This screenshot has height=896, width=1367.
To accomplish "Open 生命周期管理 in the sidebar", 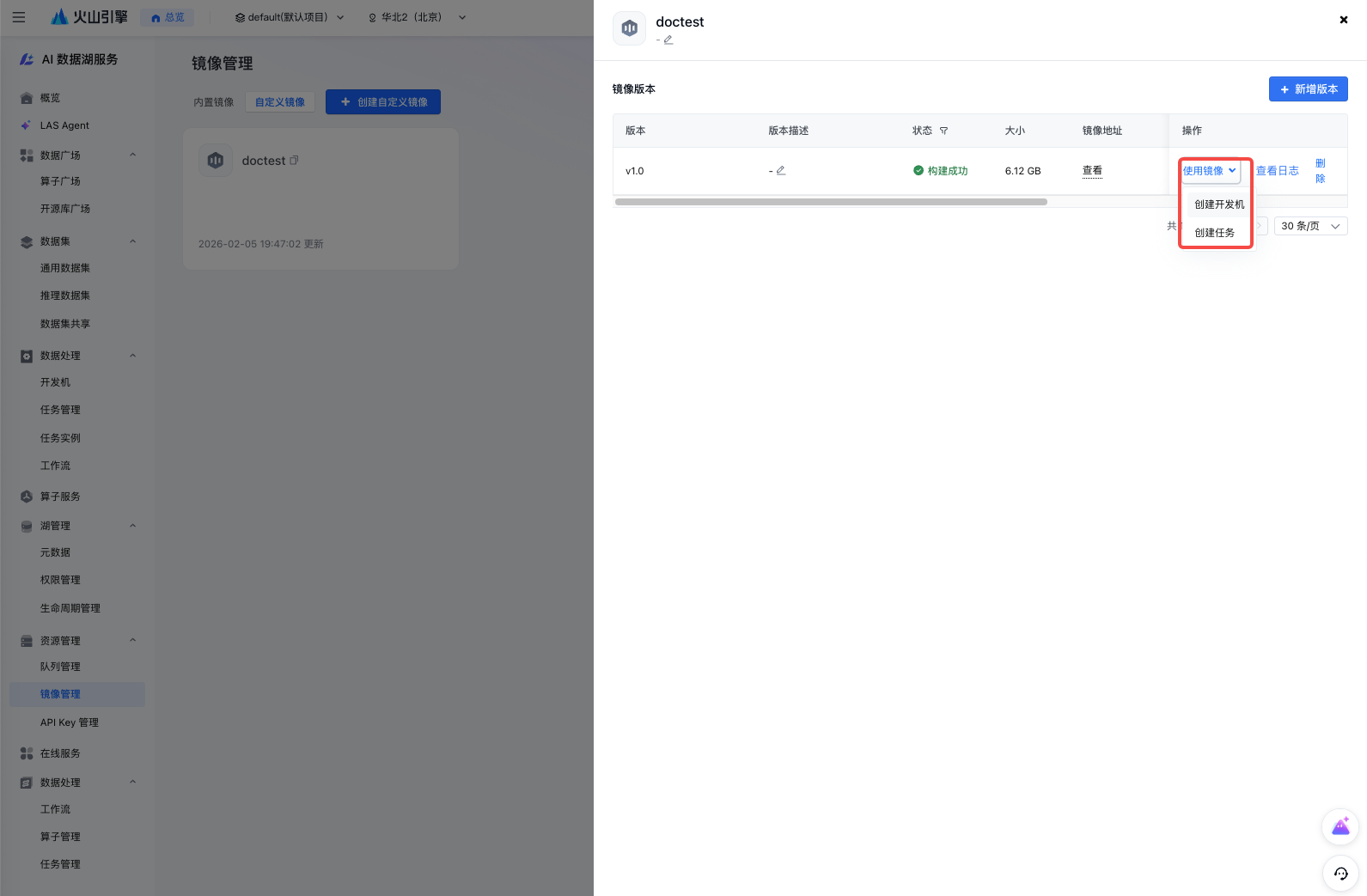I will click(x=70, y=608).
